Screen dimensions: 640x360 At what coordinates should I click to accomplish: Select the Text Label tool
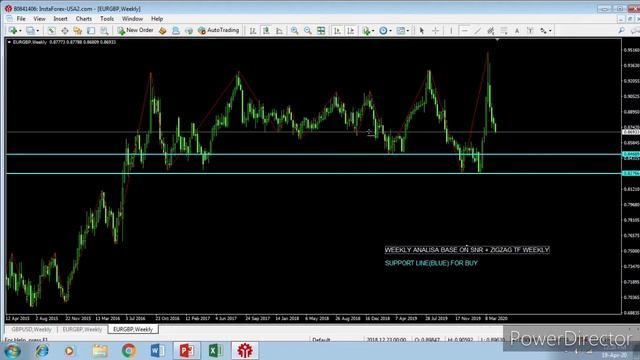[530, 31]
